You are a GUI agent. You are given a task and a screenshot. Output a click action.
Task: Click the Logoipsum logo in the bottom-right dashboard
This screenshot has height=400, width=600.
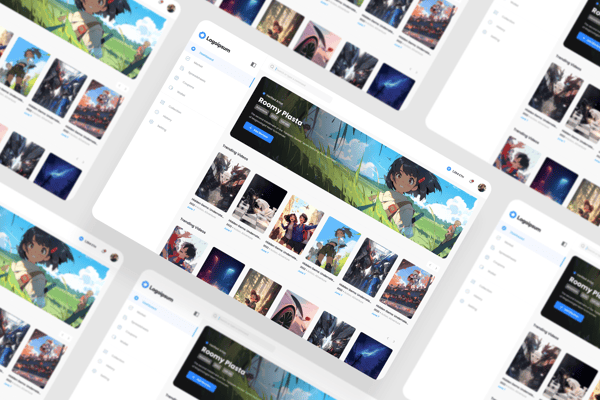tap(525, 222)
